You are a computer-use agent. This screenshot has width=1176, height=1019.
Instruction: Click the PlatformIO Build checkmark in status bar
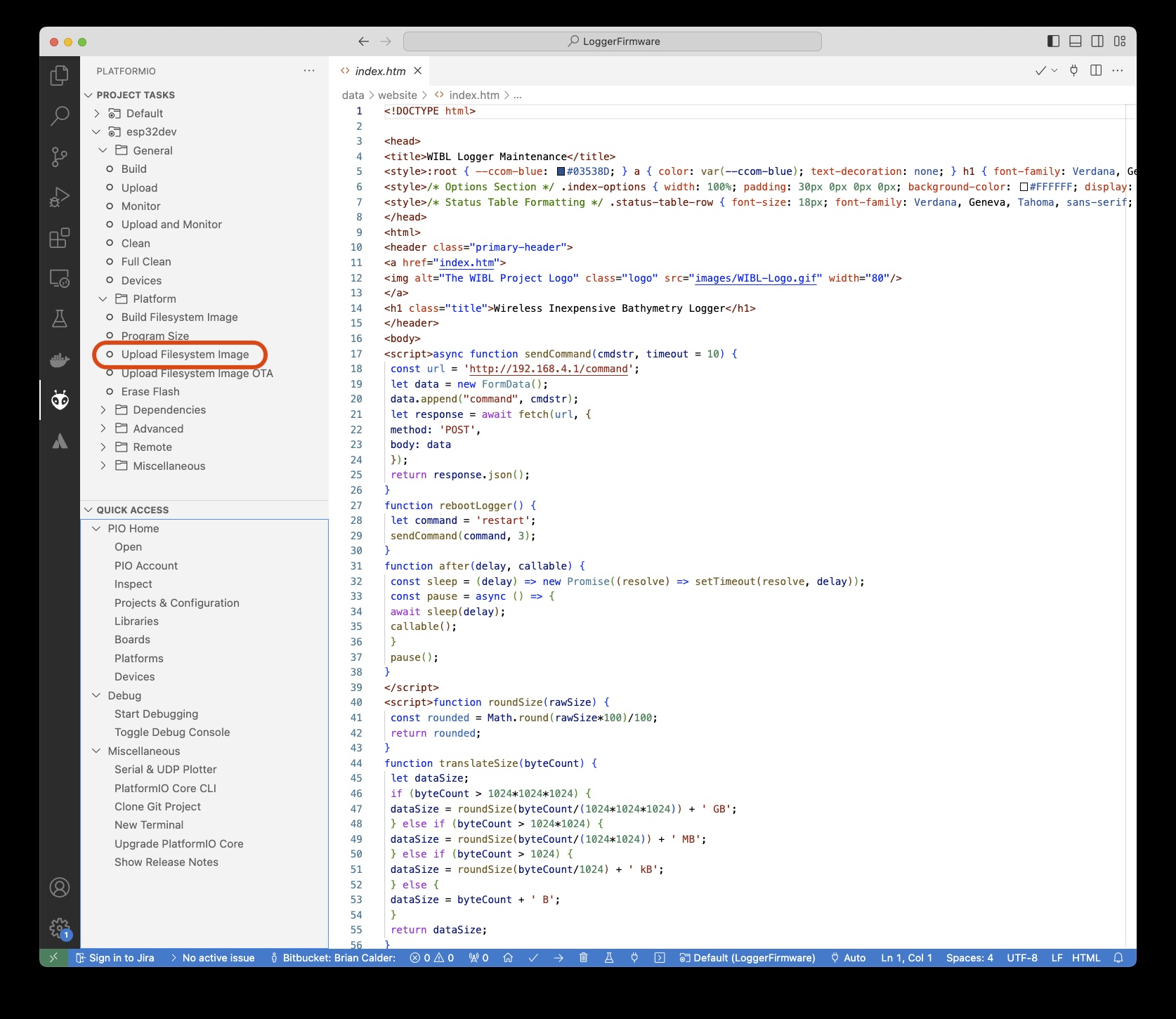(x=533, y=958)
